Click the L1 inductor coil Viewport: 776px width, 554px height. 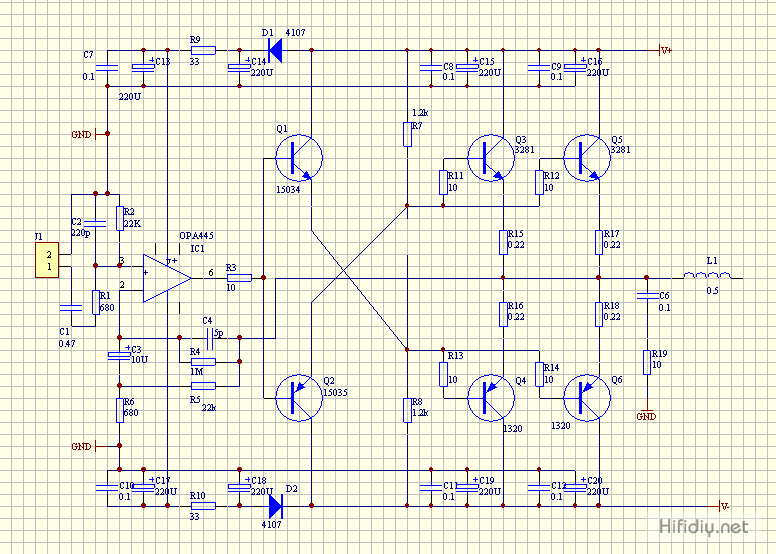tap(708, 277)
